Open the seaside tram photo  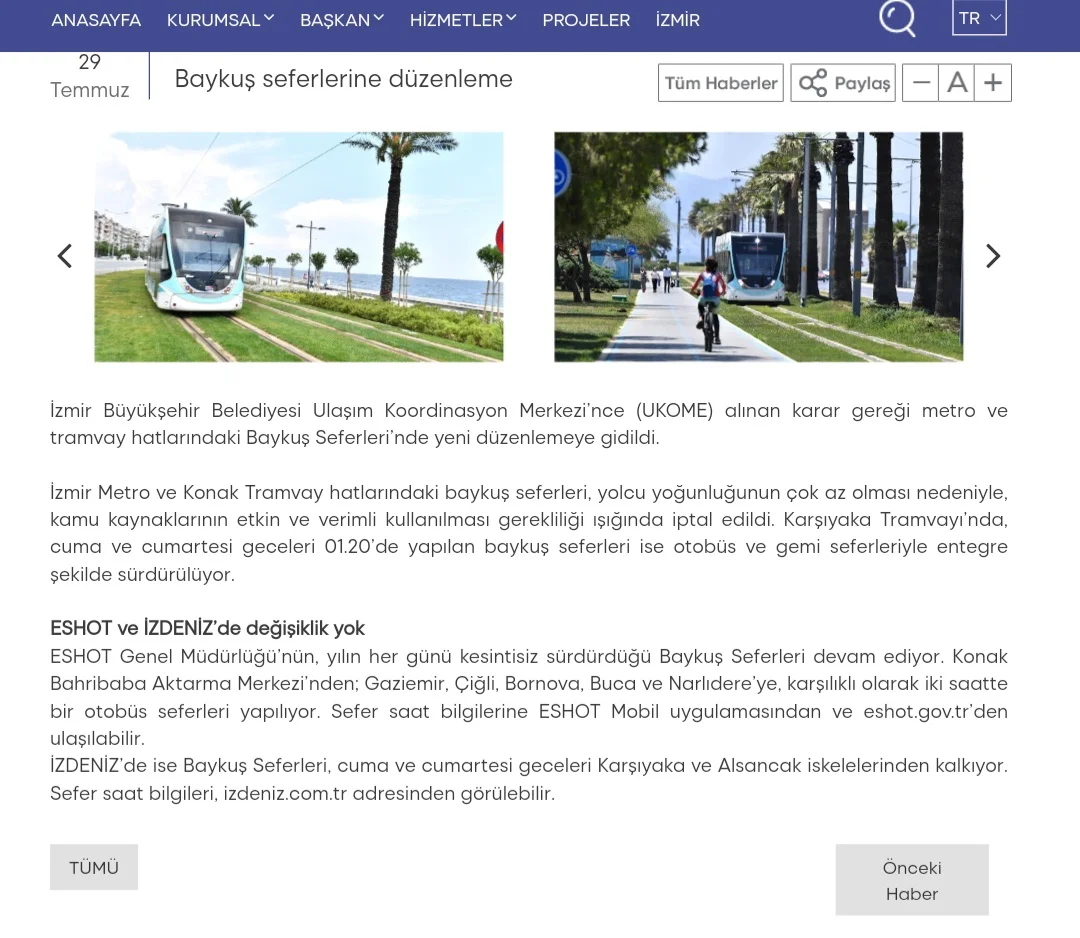[298, 247]
